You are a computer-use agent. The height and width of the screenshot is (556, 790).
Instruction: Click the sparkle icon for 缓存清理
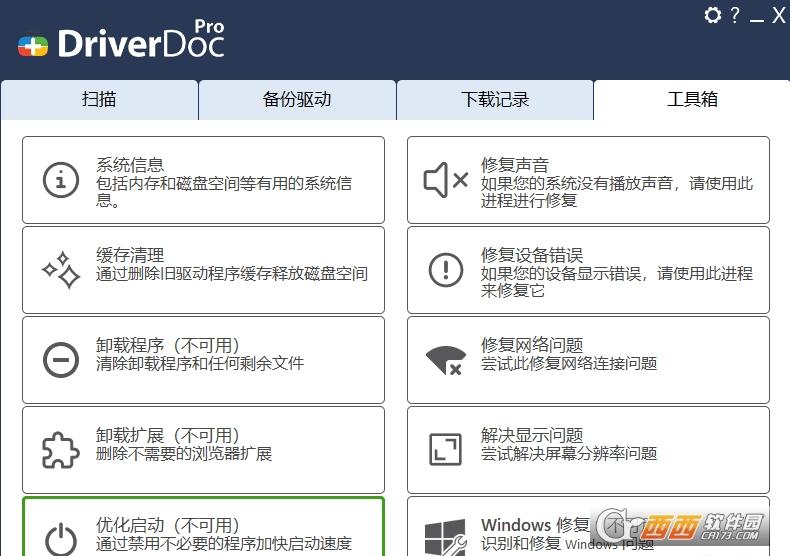[x=61, y=270]
